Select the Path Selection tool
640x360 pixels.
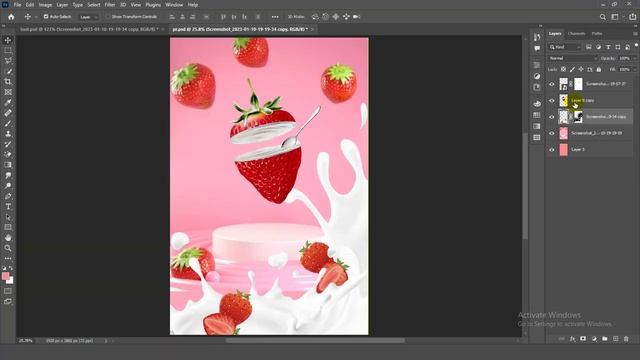click(x=8, y=217)
